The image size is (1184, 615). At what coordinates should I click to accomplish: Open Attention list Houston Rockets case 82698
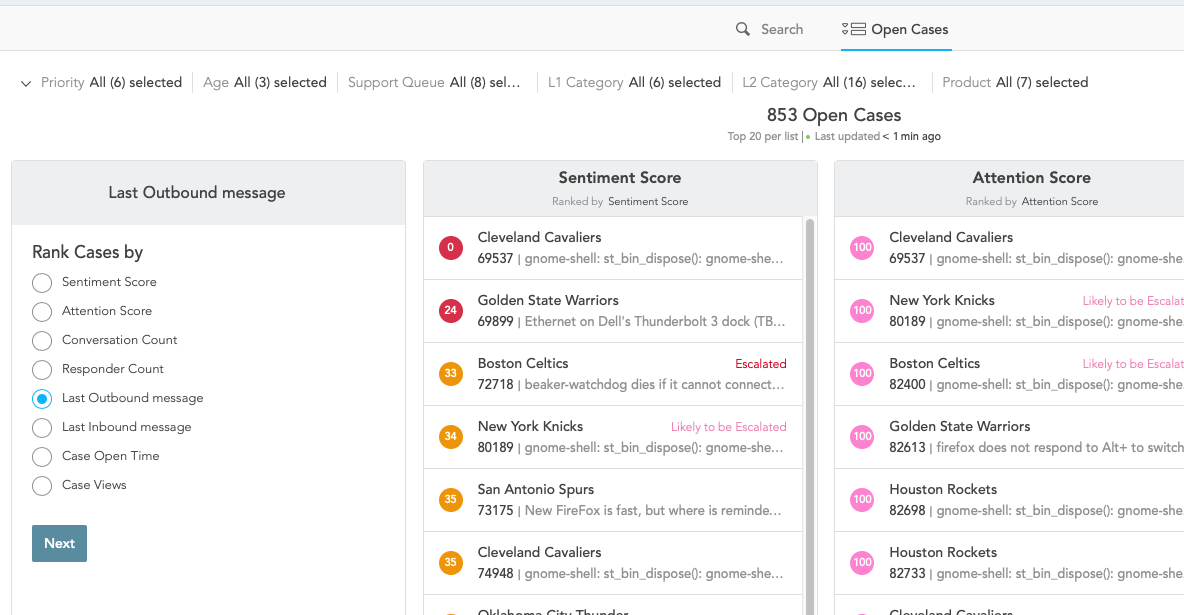point(1010,500)
